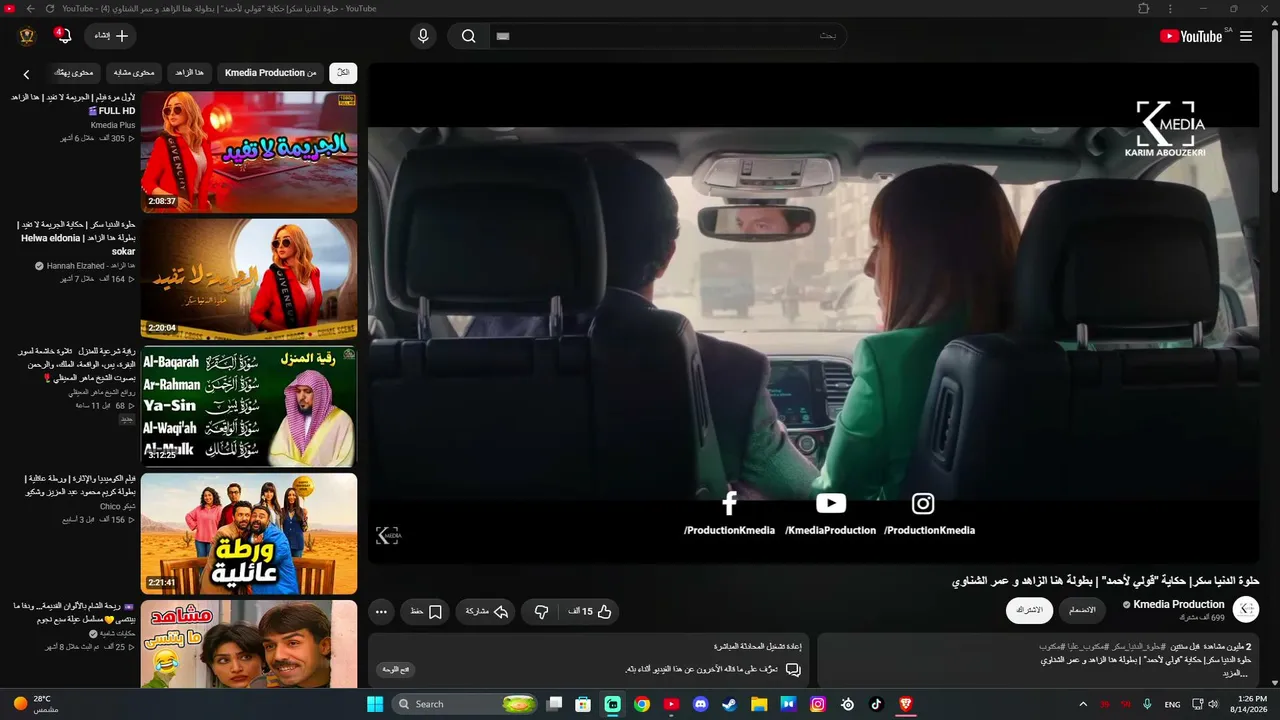The width and height of the screenshot is (1280, 720).
Task: Click the video player to pause playback
Action: click(x=813, y=313)
